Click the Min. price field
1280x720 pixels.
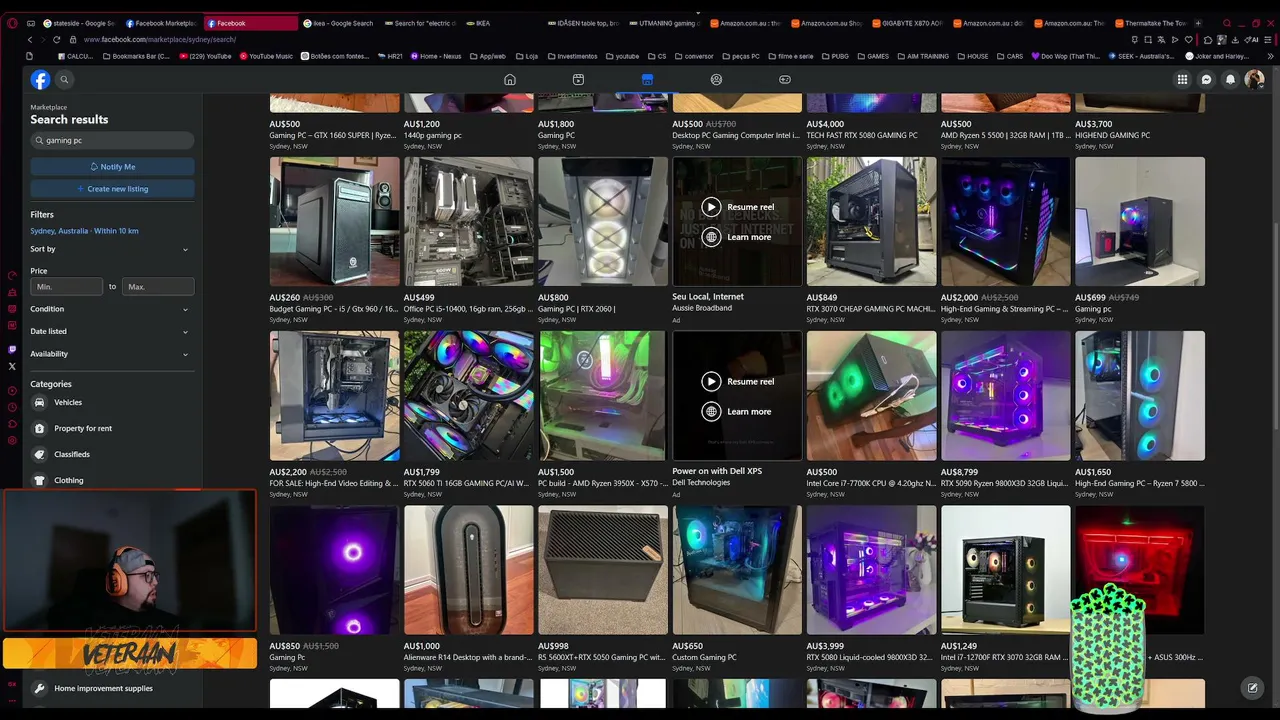click(67, 287)
